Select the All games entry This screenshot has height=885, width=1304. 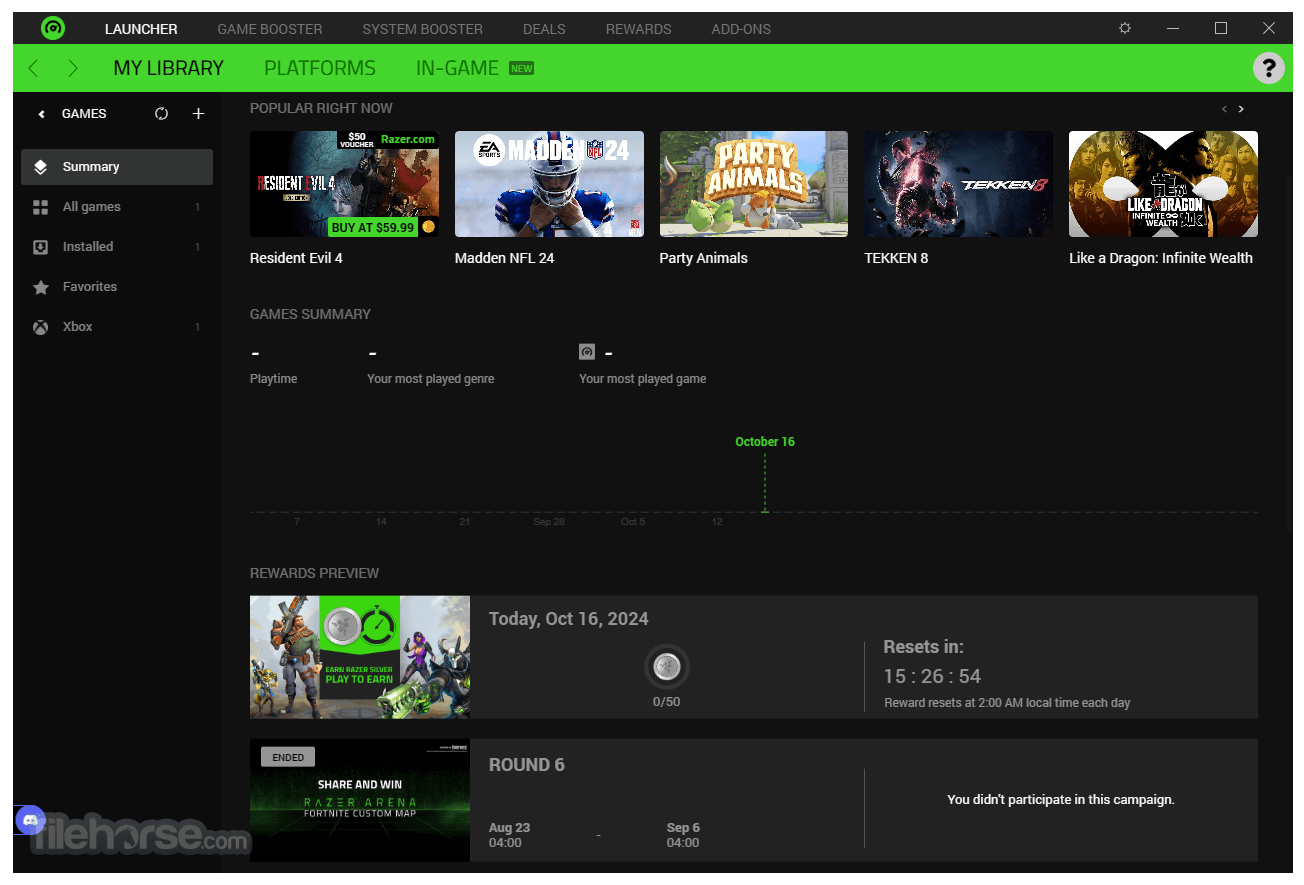click(x=91, y=206)
